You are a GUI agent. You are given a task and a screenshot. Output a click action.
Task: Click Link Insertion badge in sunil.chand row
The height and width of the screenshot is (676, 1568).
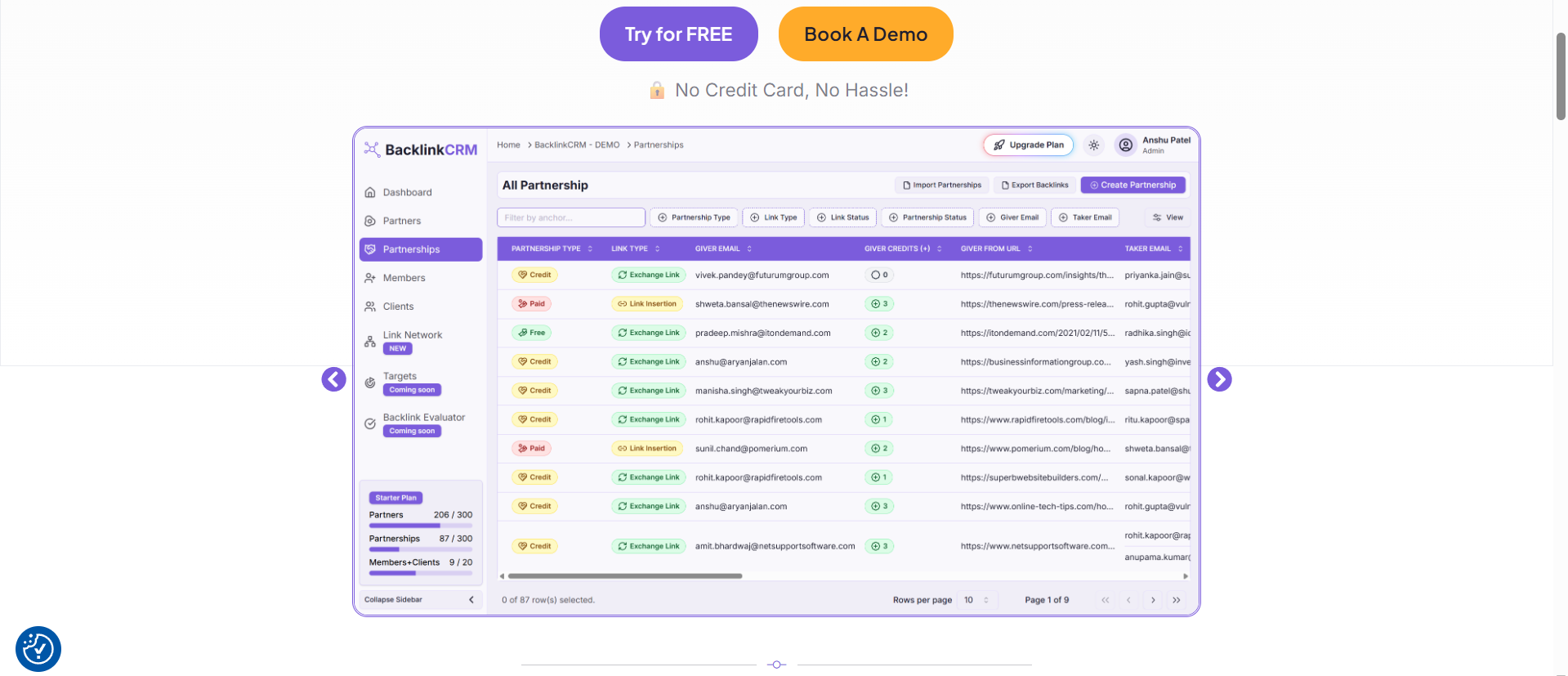pyautogui.click(x=647, y=448)
